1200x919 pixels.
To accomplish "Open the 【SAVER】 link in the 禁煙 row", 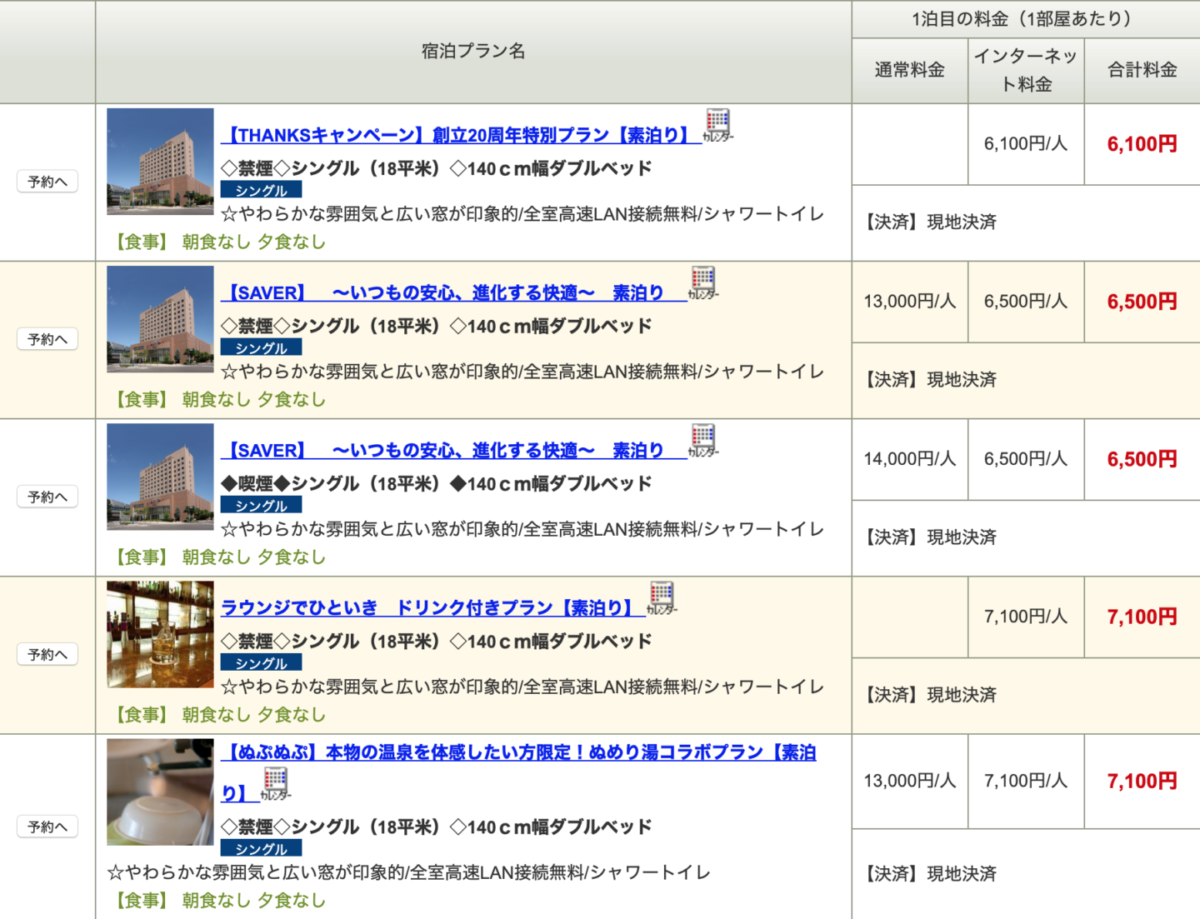I will pyautogui.click(x=453, y=293).
